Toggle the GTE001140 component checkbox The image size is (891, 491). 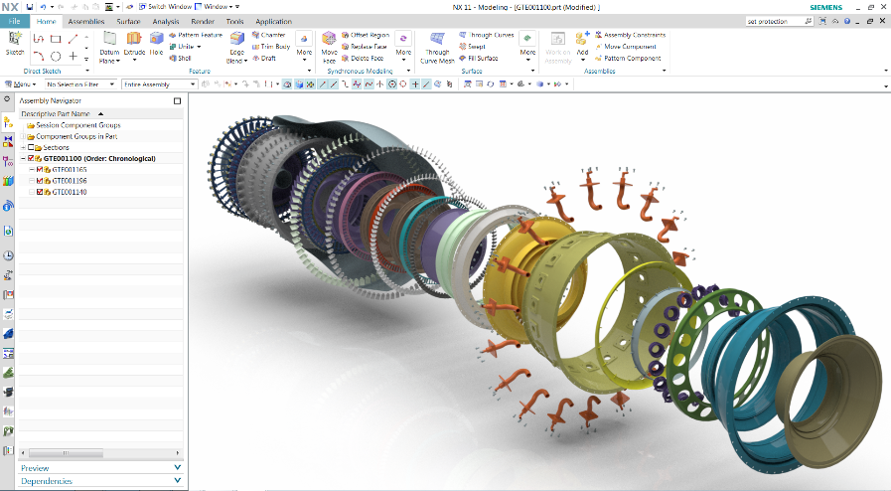coord(40,192)
